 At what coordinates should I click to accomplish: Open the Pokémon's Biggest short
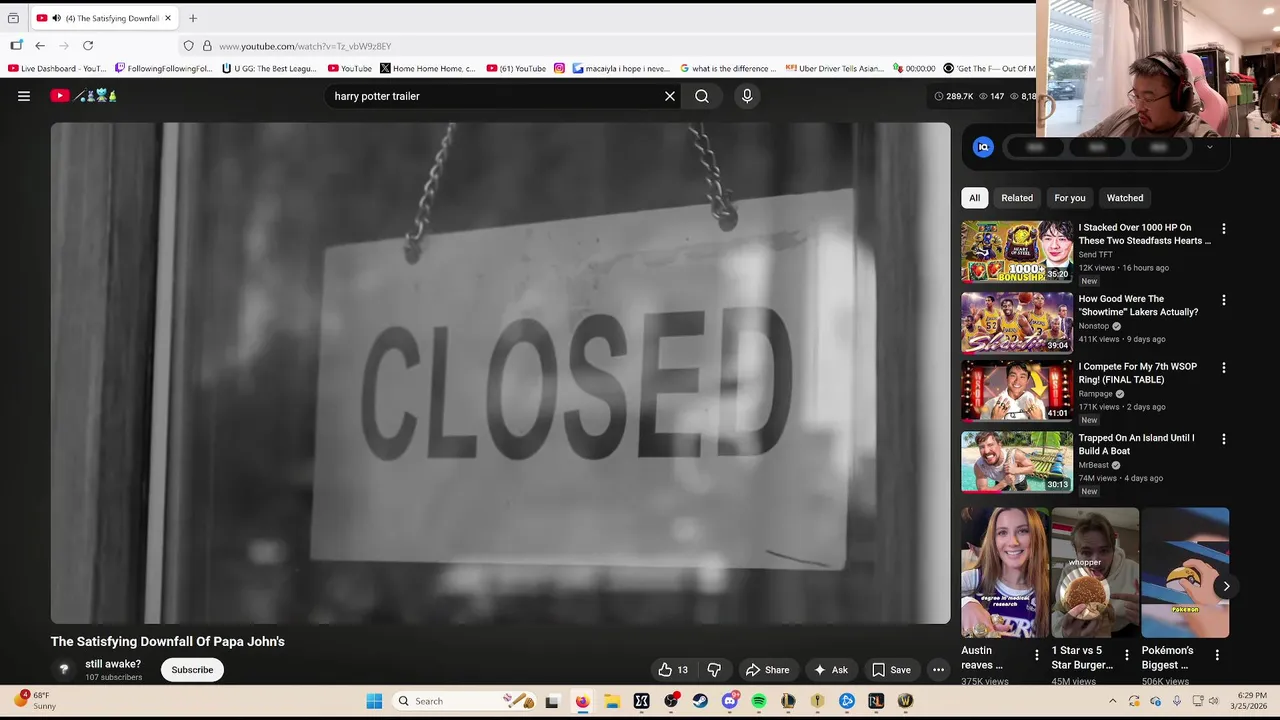pos(1185,573)
